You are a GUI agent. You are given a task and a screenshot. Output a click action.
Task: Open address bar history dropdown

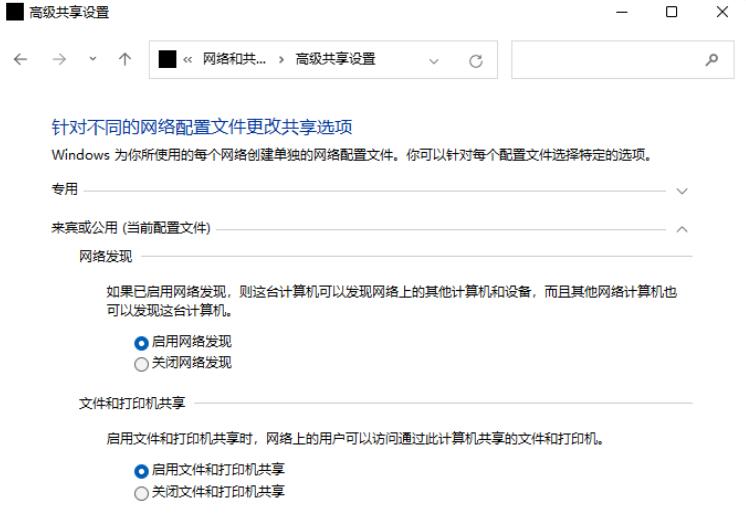pyautogui.click(x=433, y=61)
